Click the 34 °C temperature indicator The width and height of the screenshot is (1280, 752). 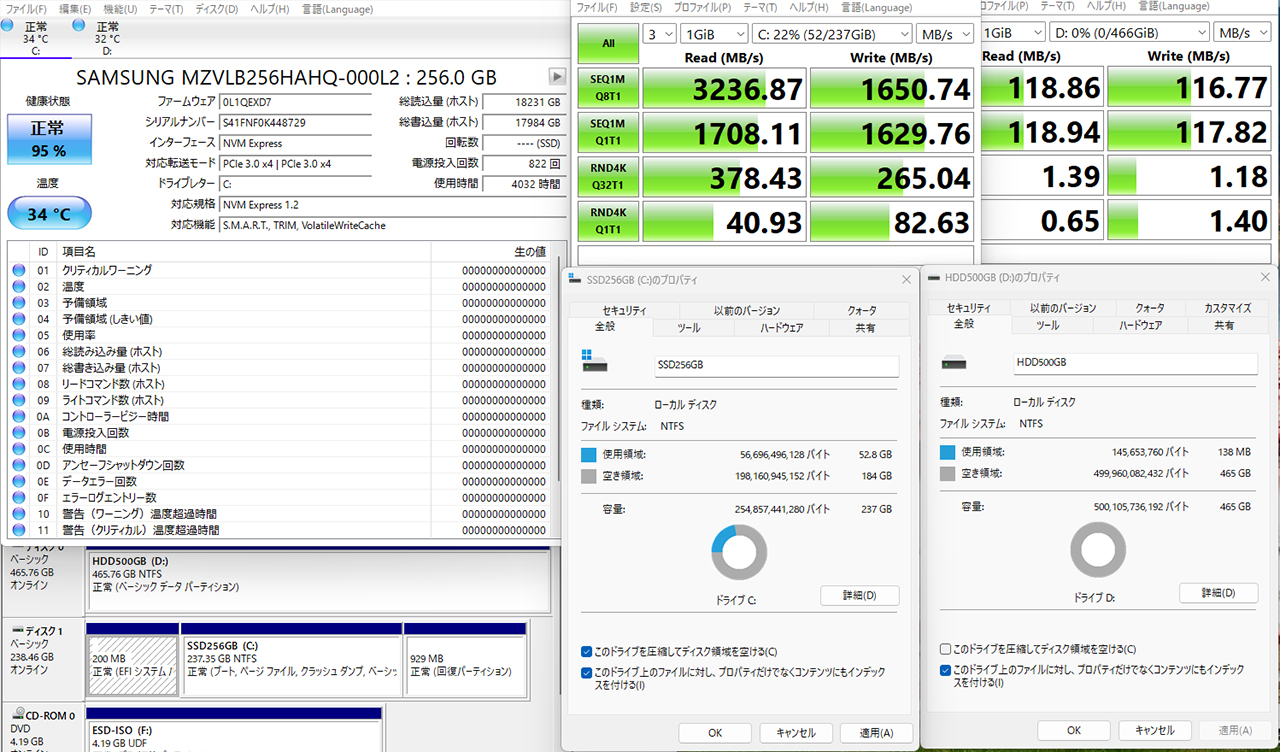[49, 213]
